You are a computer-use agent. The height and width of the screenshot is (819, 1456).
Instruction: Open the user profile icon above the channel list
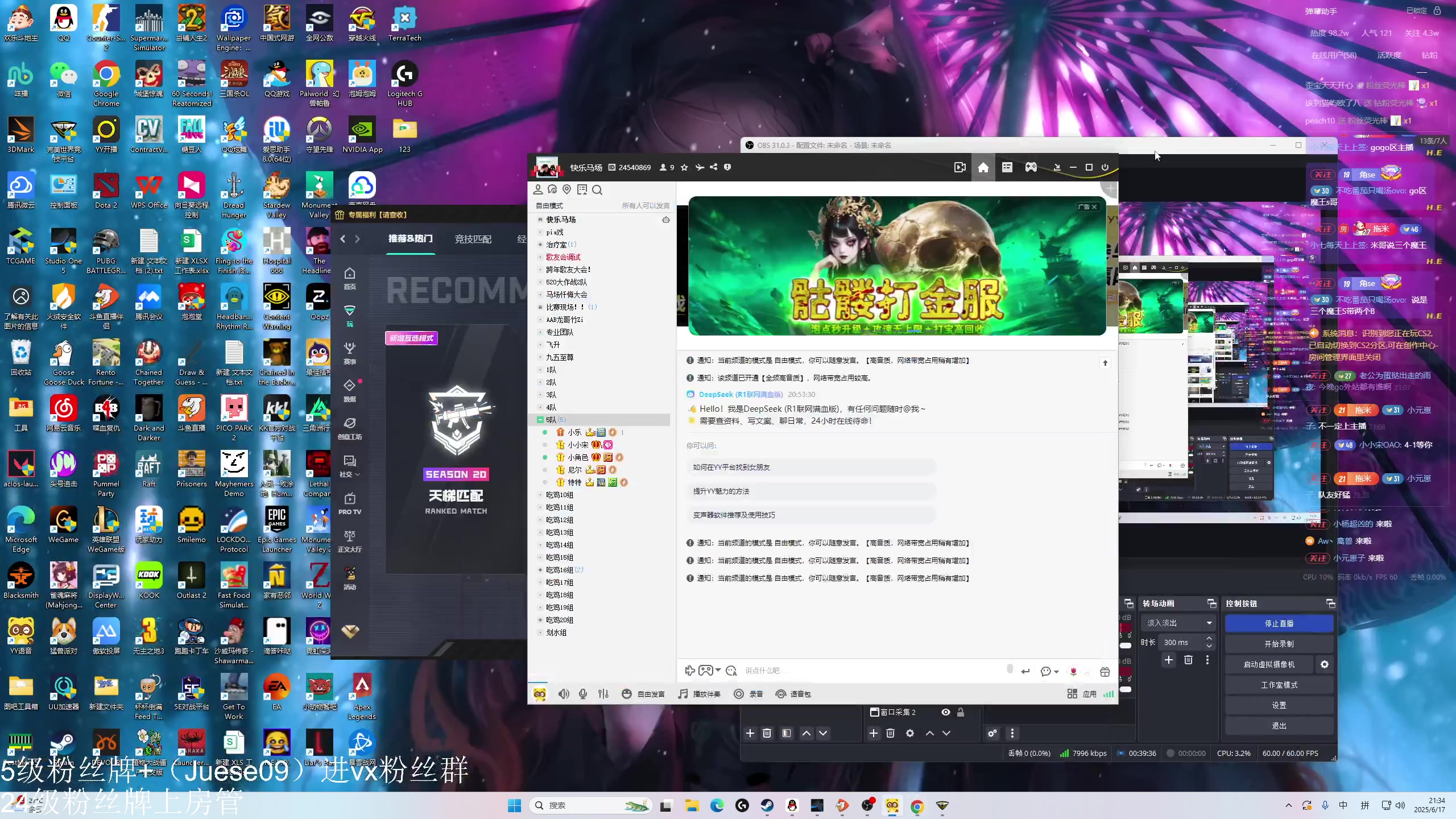[x=537, y=189]
